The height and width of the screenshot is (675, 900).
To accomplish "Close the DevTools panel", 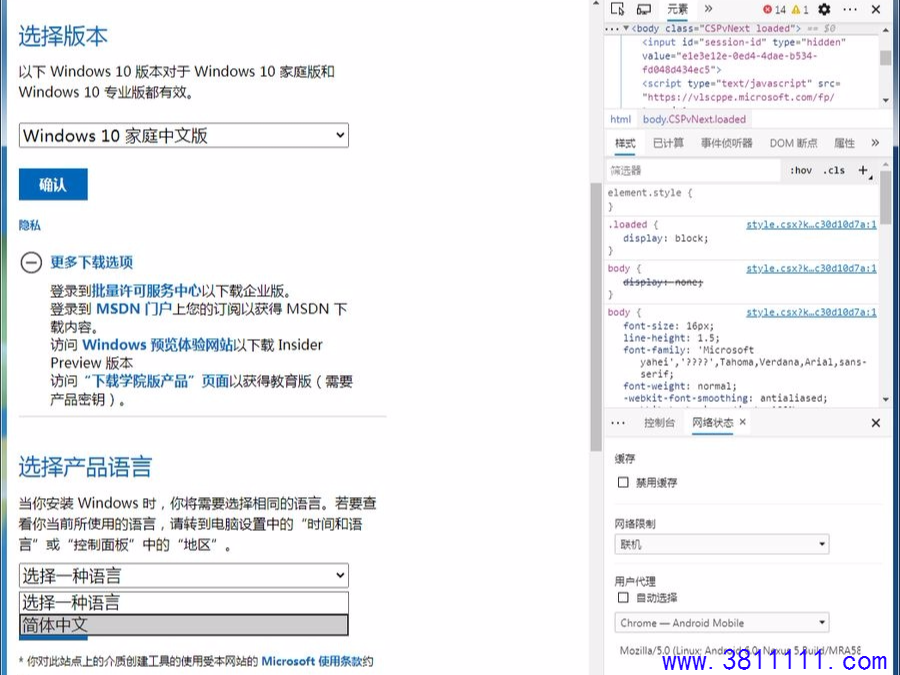I will (x=876, y=9).
